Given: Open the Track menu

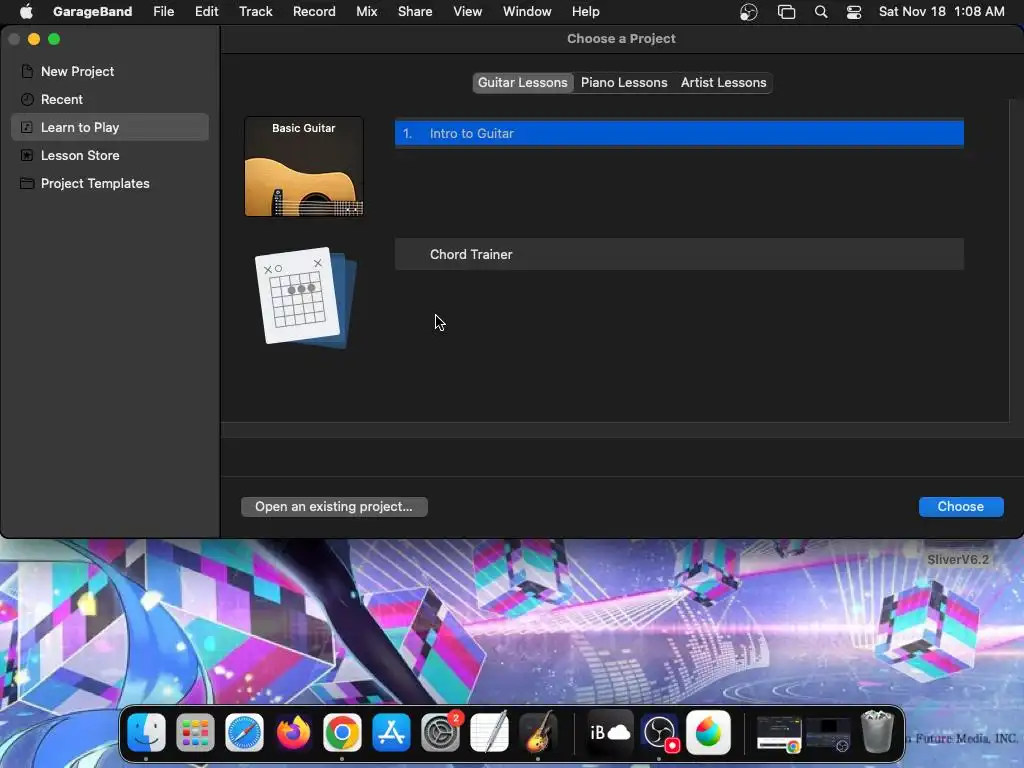Looking at the screenshot, I should click(x=255, y=12).
